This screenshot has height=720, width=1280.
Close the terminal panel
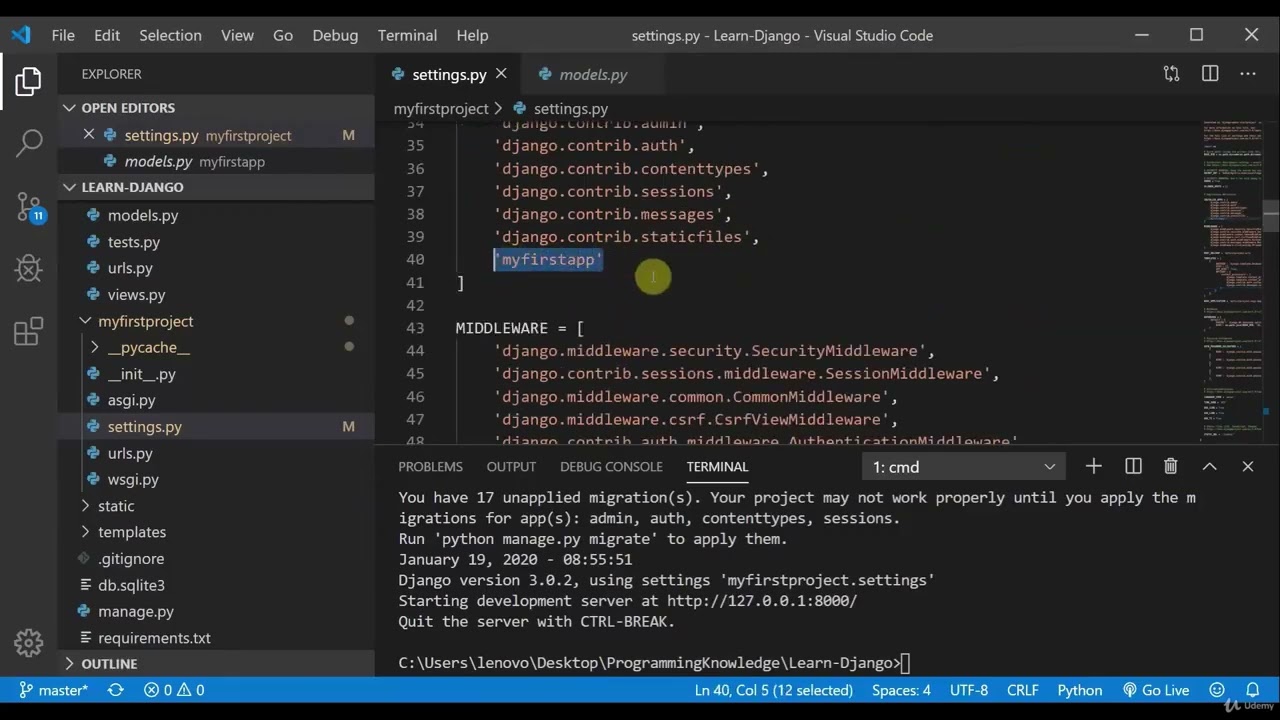tap(1248, 466)
